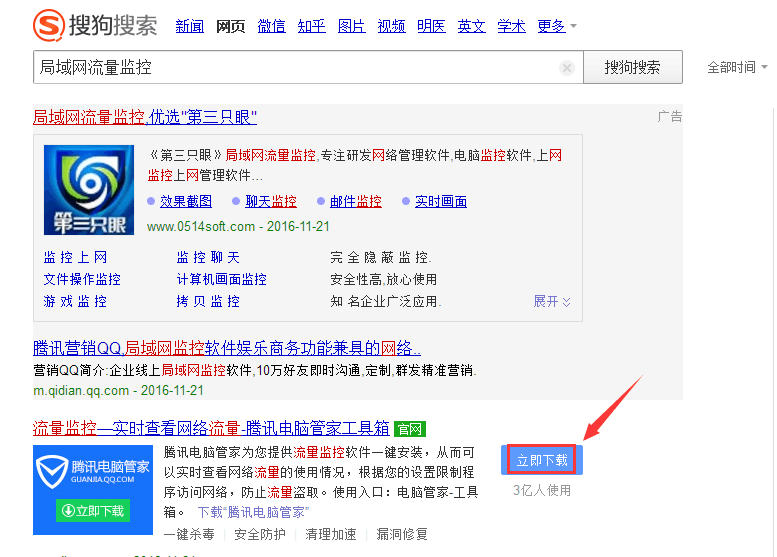Open ad title 局域网流量监控,优选"第三只眼"
Image resolution: width=777 pixels, height=557 pixels.
click(145, 117)
